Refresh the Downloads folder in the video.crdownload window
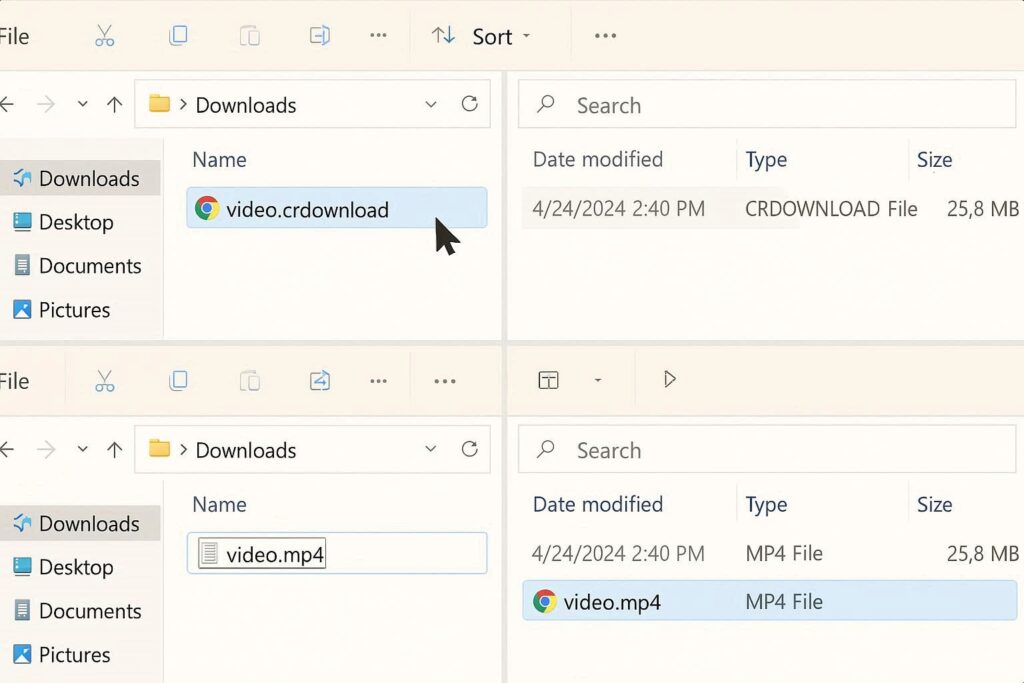The height and width of the screenshot is (683, 1024). click(469, 104)
